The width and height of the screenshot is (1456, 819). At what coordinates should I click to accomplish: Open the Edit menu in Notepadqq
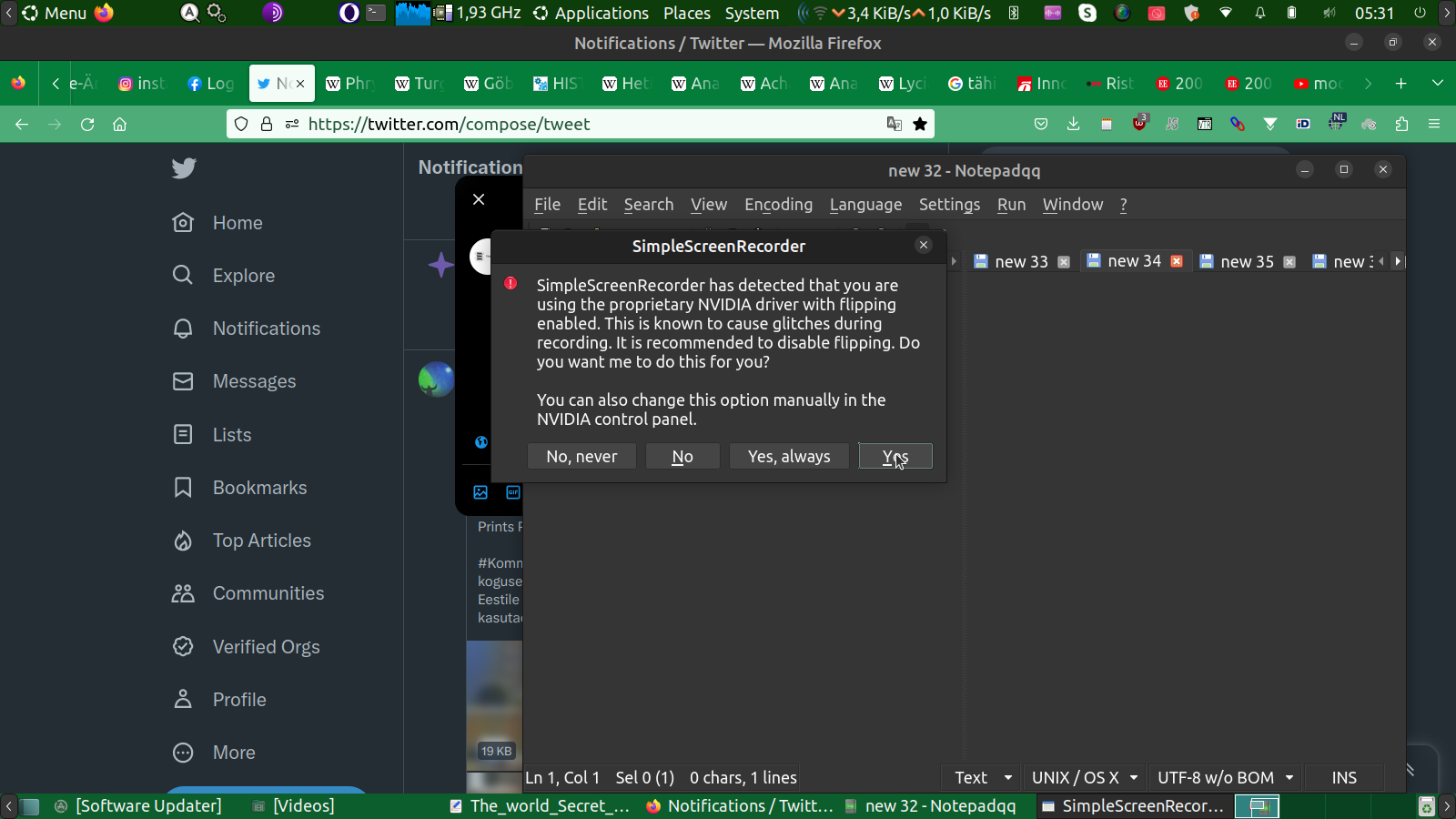pyautogui.click(x=592, y=205)
